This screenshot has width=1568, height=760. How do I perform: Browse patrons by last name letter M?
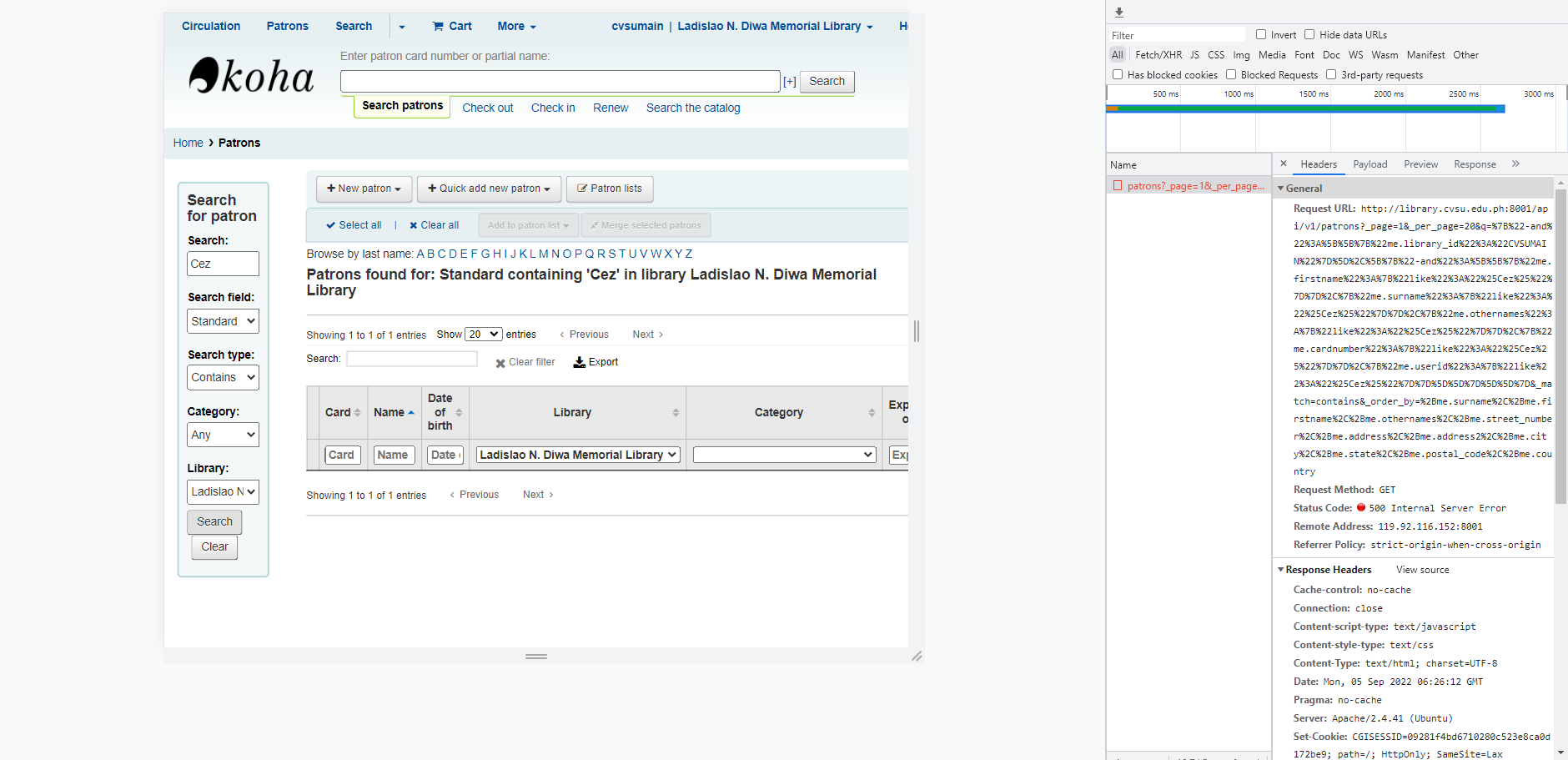coord(543,254)
